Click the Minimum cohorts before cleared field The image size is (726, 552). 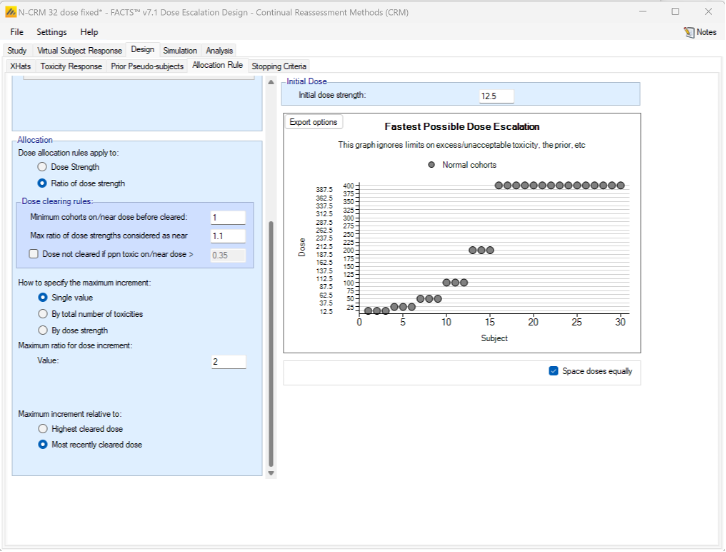(x=228, y=217)
